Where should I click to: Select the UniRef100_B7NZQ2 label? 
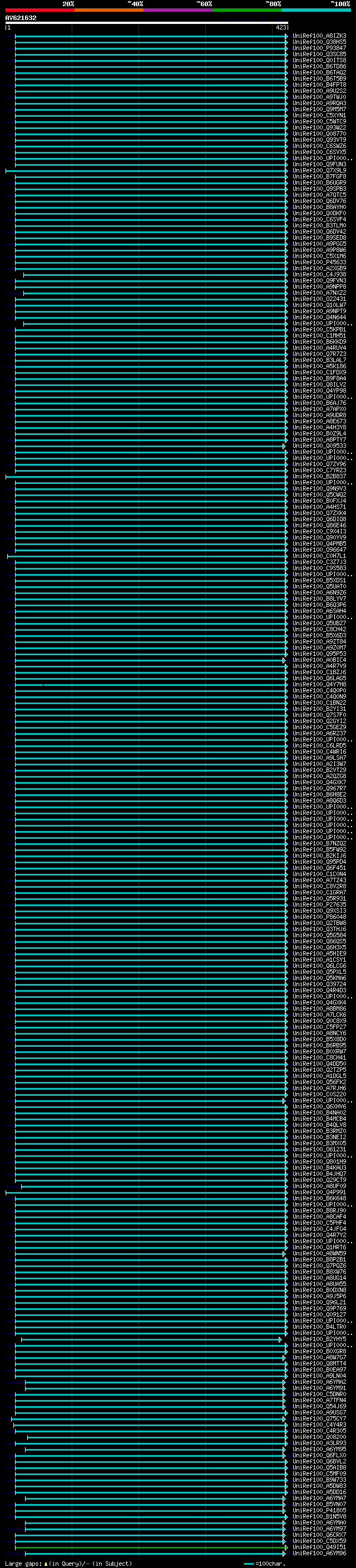[319, 844]
